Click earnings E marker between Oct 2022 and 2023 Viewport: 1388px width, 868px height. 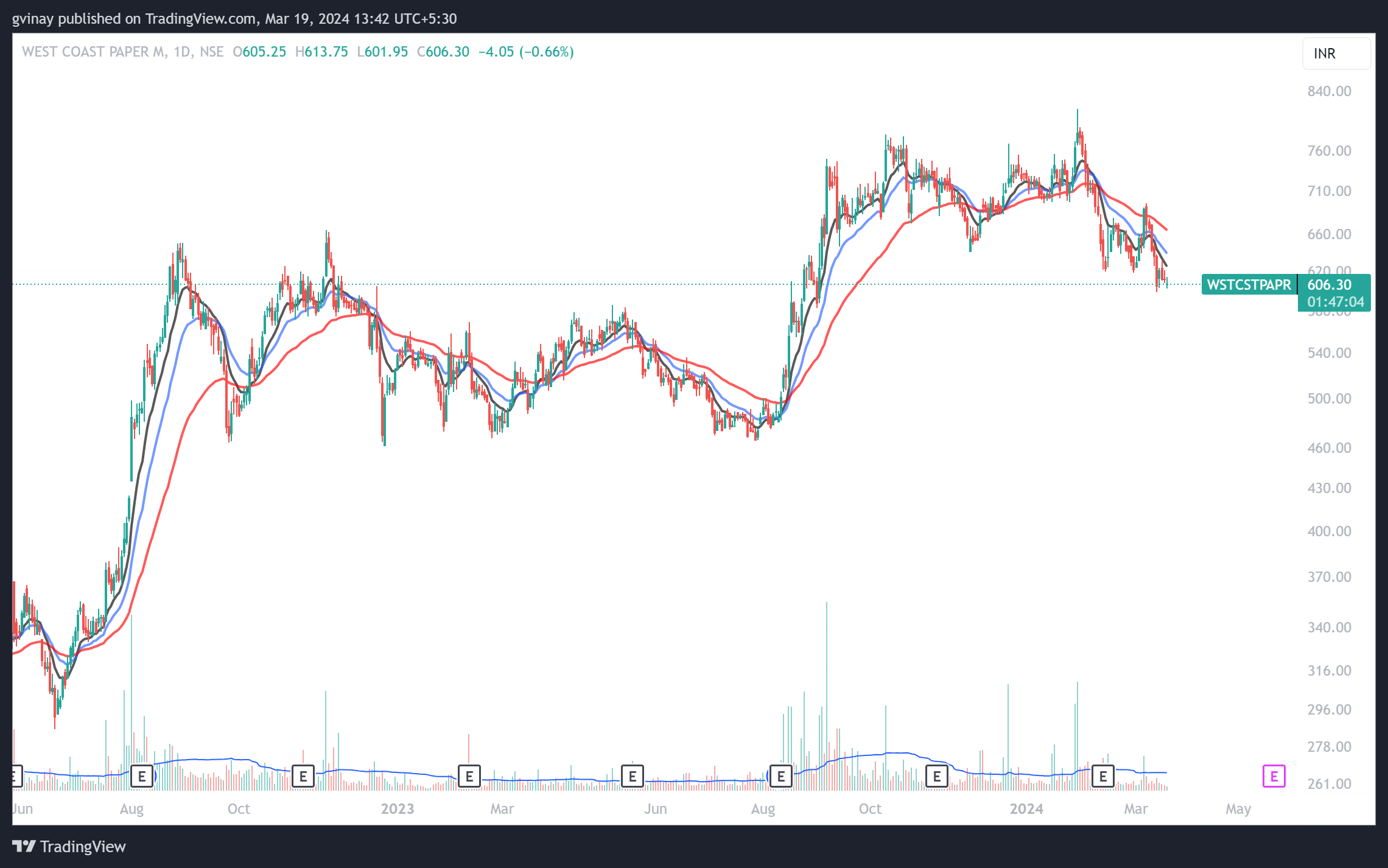303,776
